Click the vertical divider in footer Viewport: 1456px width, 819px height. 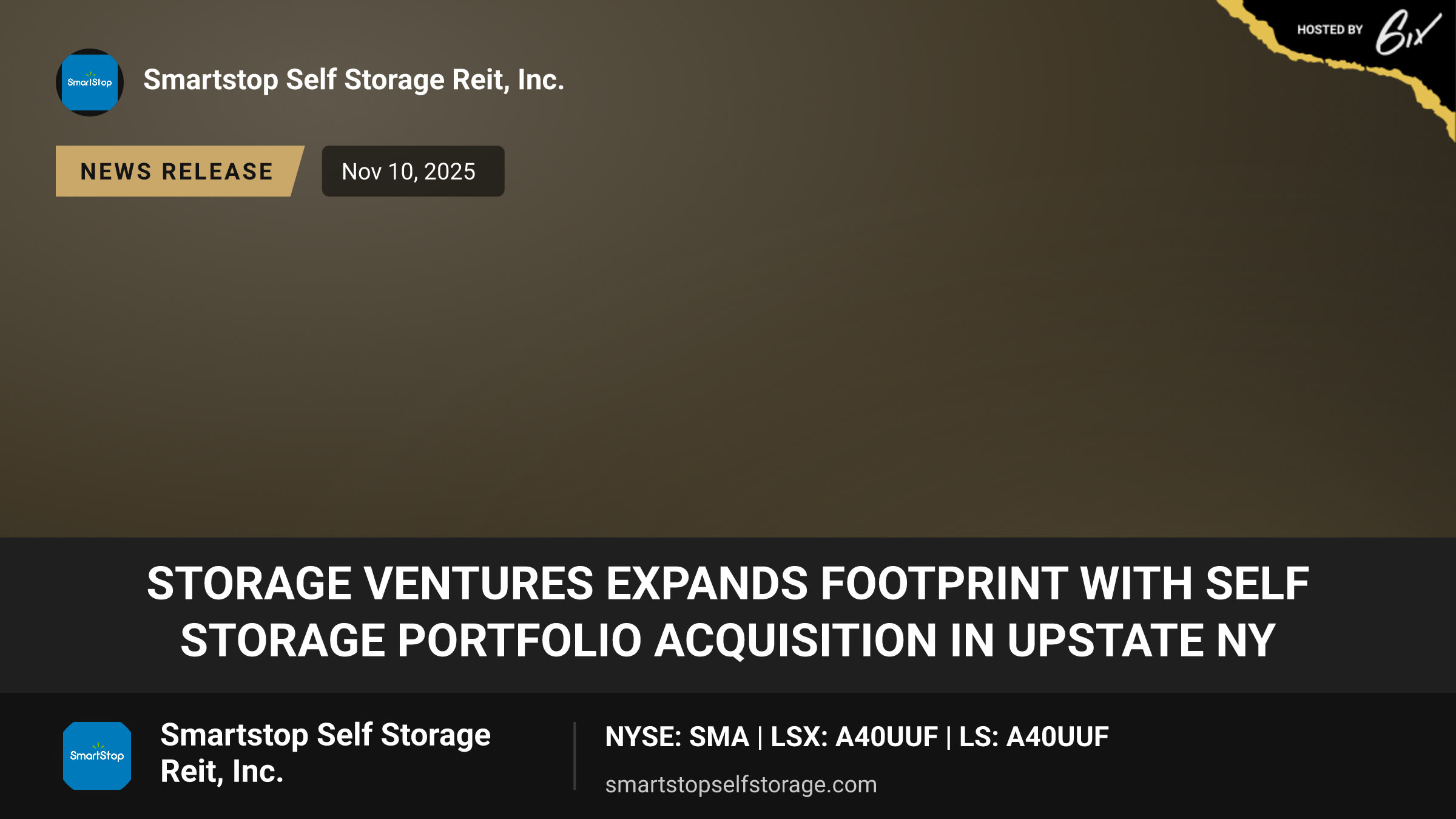tap(575, 756)
